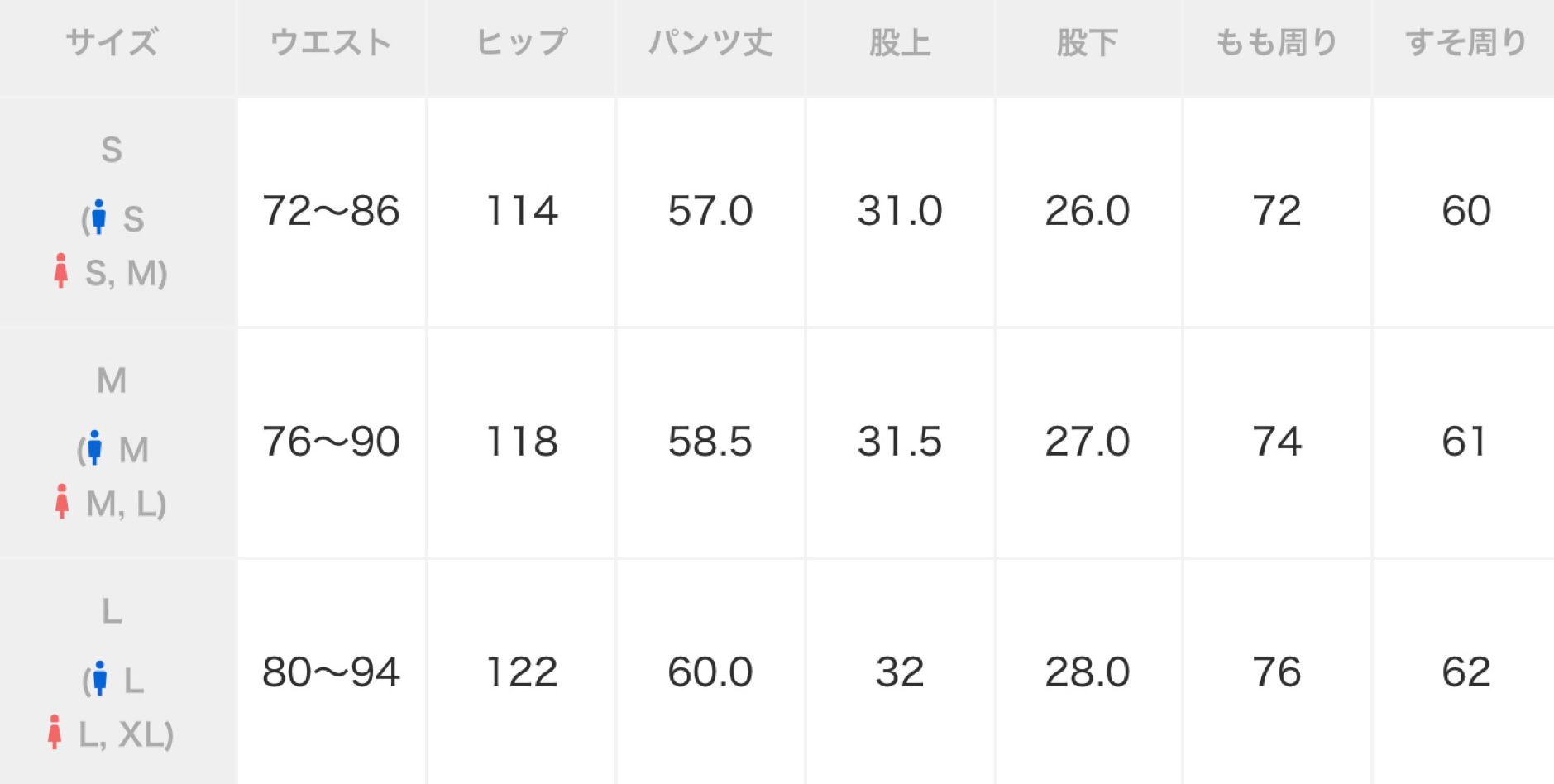Viewport: 1554px width, 784px height.
Task: Click the ヒップ column header
Action: pos(521,43)
